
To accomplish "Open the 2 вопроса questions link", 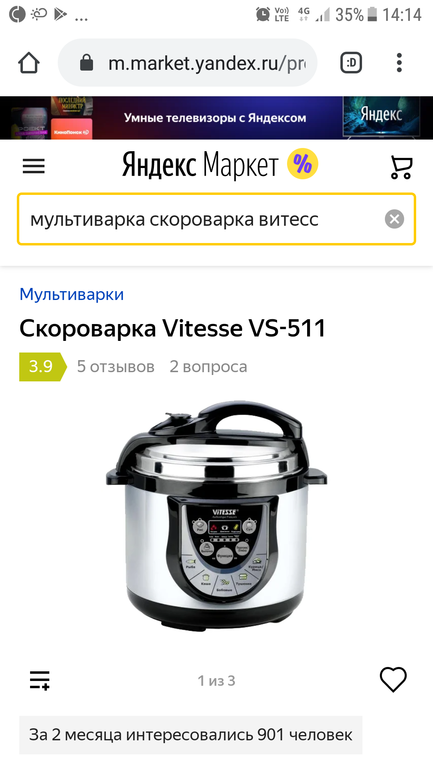I will click(x=208, y=366).
